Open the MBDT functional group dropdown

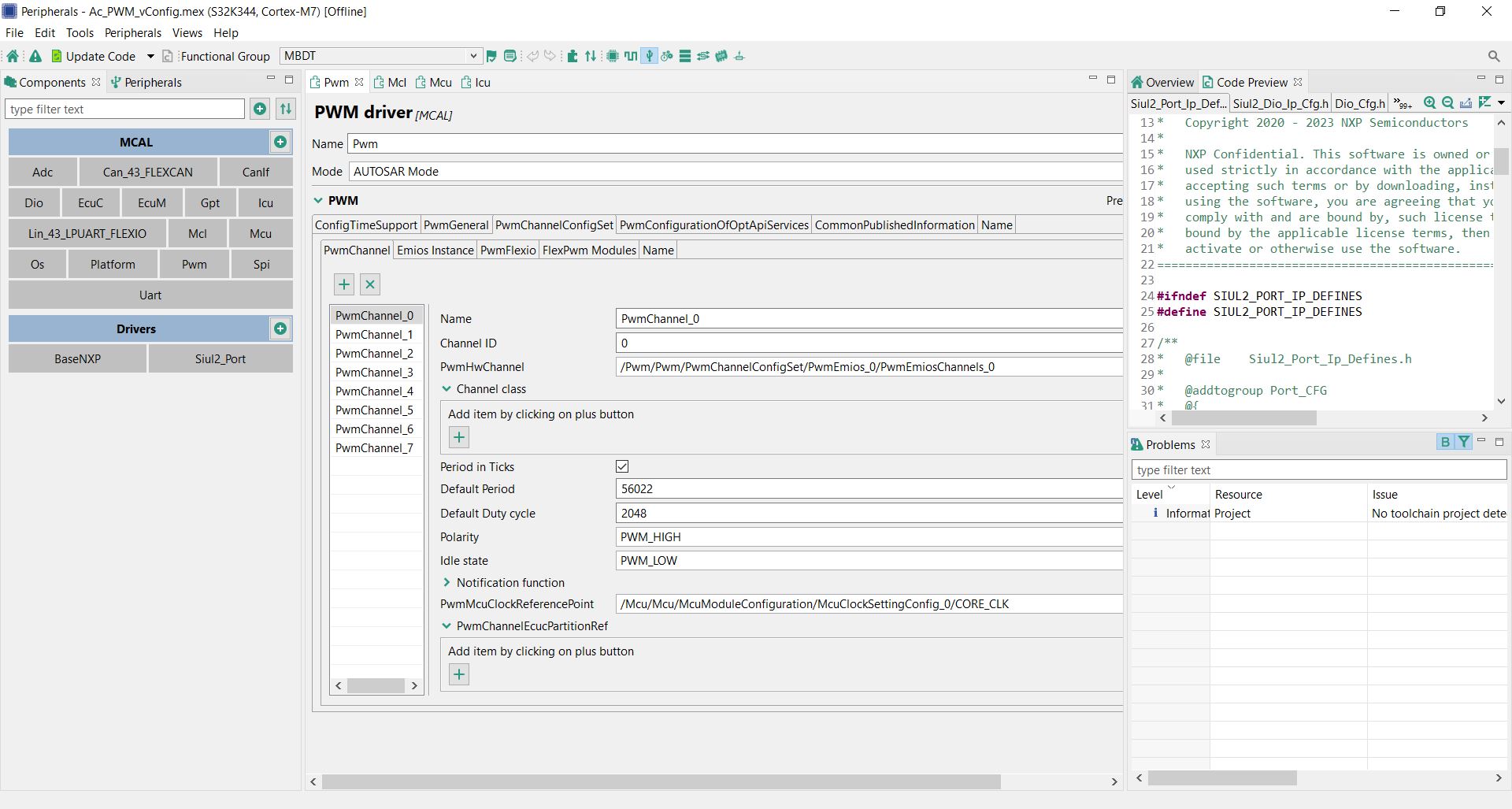tap(472, 55)
